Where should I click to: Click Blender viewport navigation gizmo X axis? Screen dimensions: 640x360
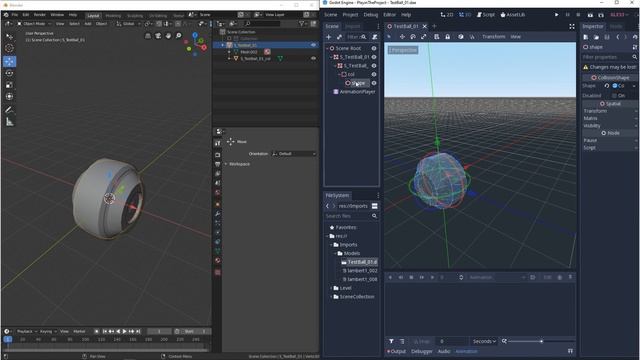click(x=203, y=48)
